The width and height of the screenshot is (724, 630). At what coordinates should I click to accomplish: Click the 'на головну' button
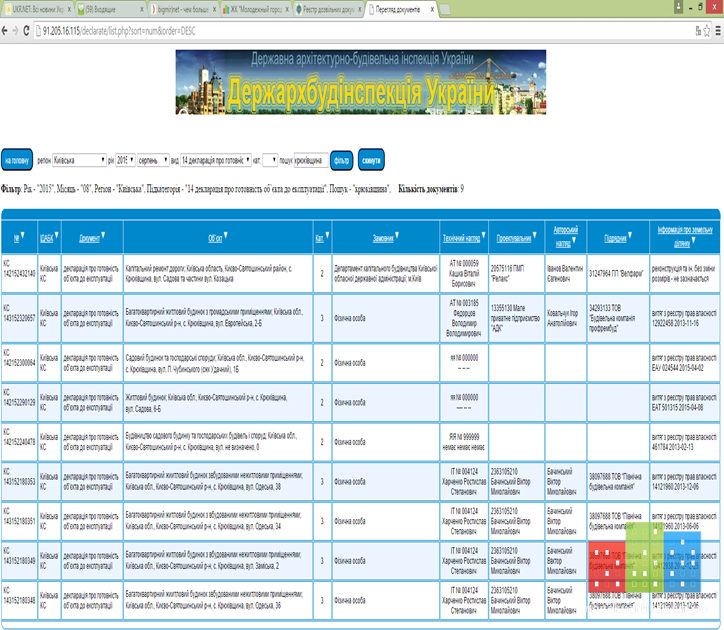coord(17,161)
